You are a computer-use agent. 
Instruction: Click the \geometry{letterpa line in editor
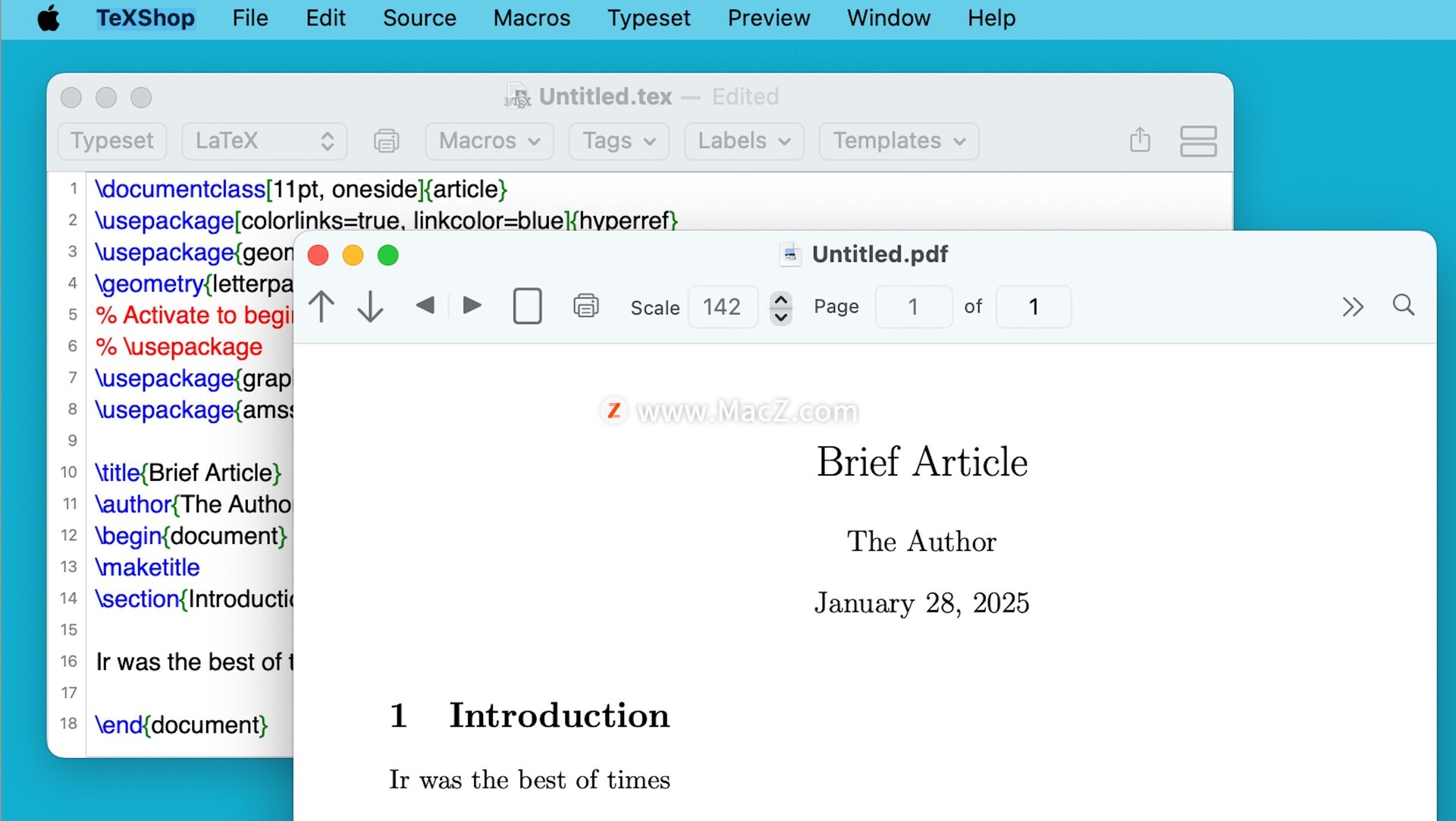click(194, 284)
